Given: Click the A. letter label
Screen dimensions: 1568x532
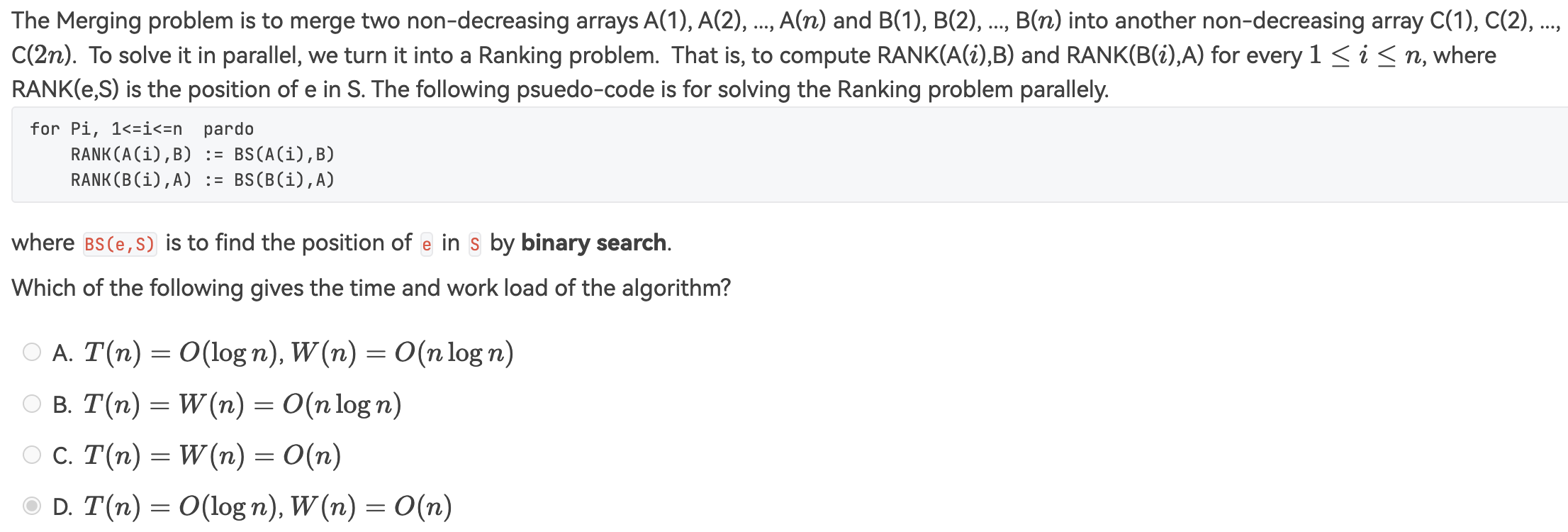Looking at the screenshot, I should point(62,353).
